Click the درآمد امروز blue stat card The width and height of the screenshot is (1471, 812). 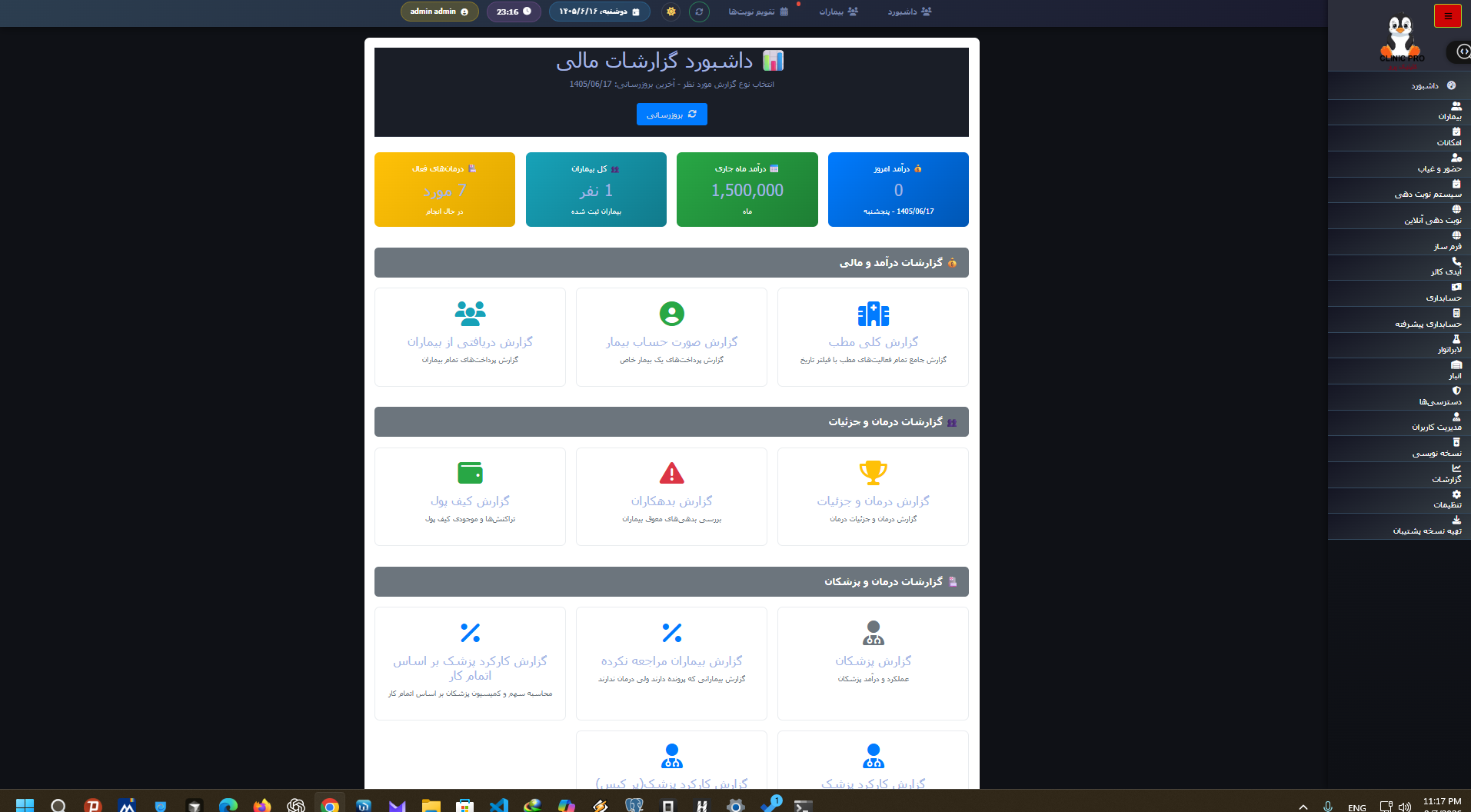point(898,189)
